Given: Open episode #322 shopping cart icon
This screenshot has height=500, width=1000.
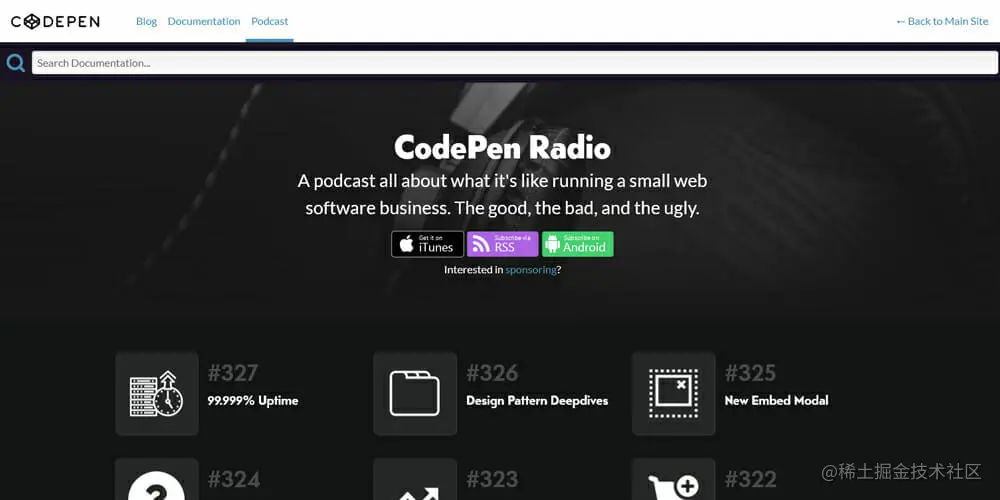Looking at the screenshot, I should pos(673,479).
